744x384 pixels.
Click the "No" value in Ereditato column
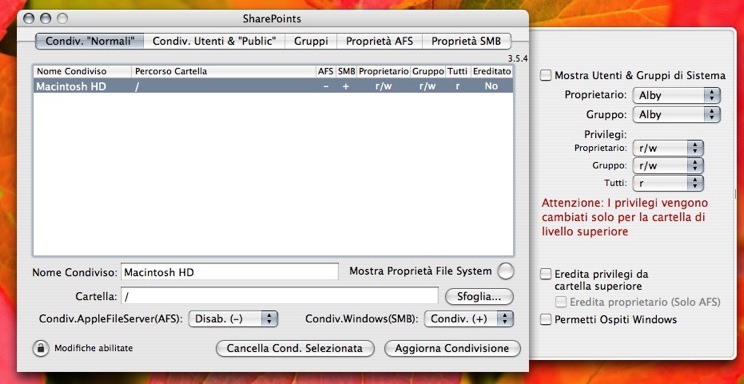[491, 87]
